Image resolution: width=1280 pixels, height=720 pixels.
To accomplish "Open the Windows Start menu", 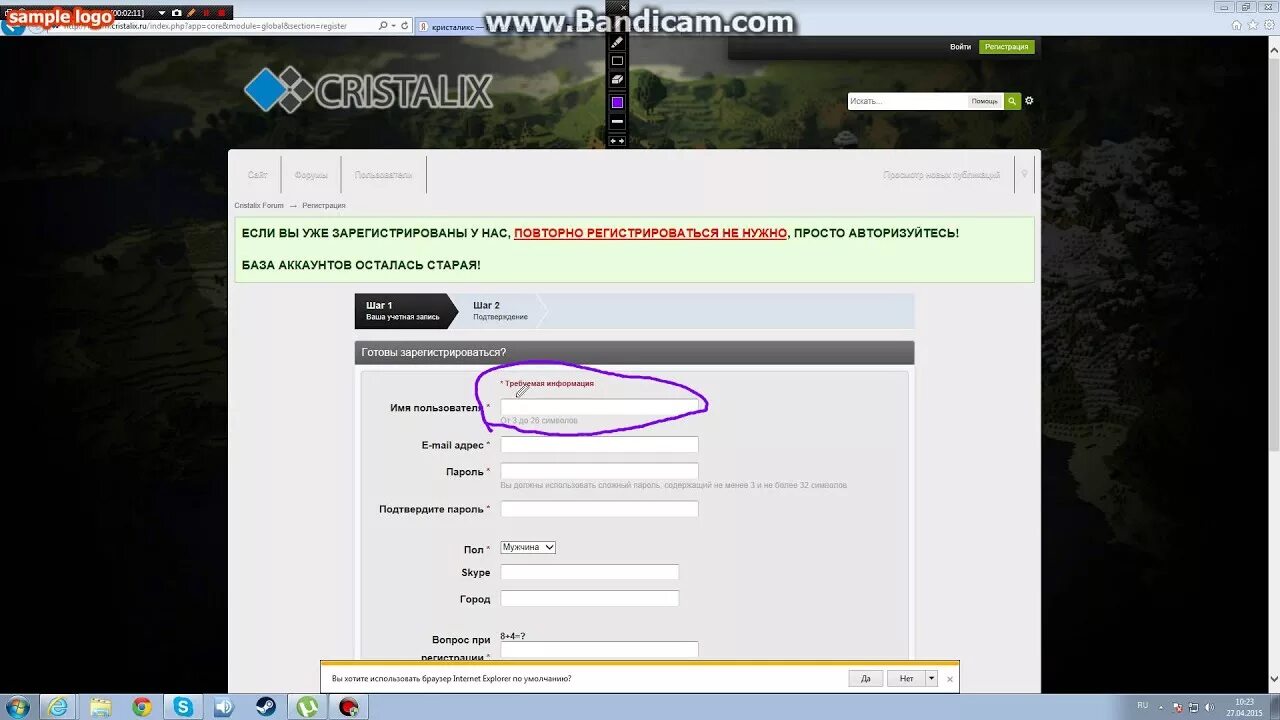I will tap(17, 707).
